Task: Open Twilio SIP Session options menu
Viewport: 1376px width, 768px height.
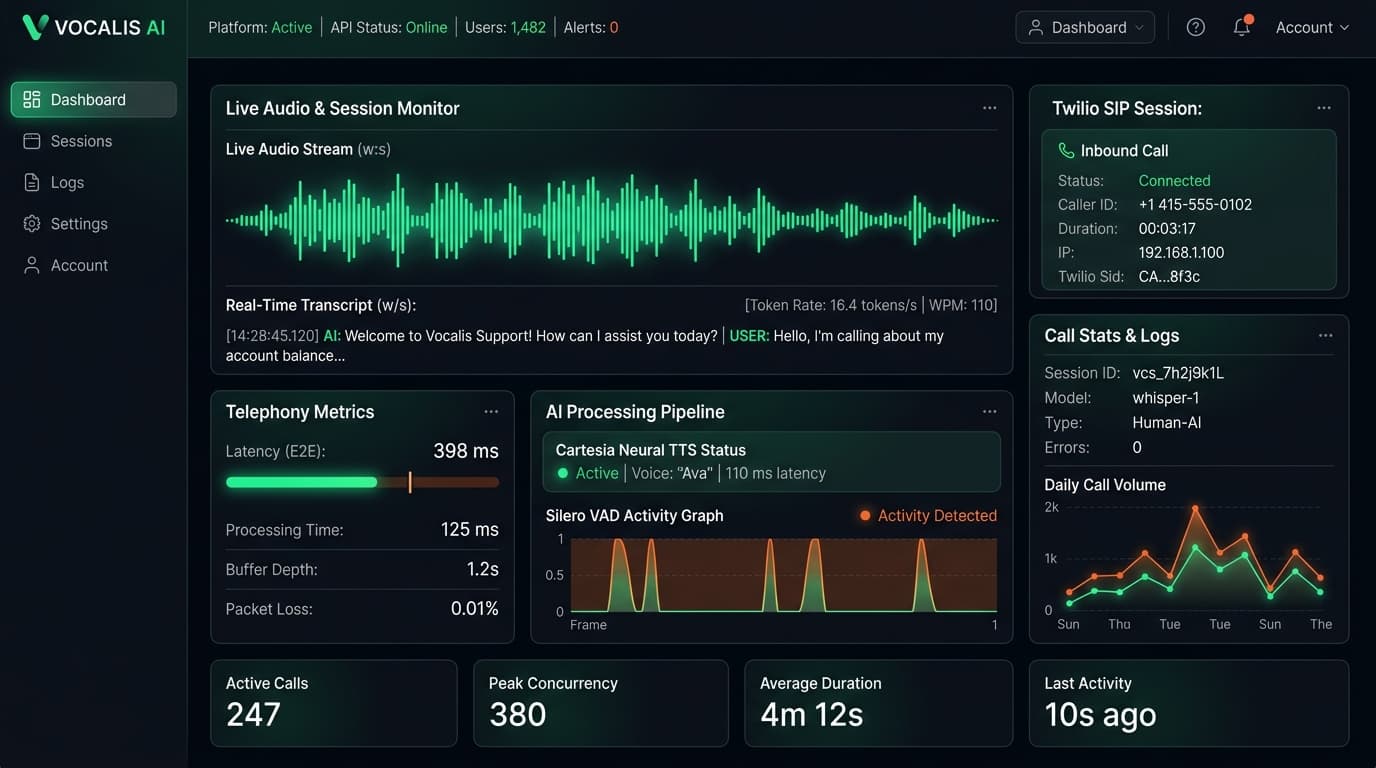Action: point(1324,108)
